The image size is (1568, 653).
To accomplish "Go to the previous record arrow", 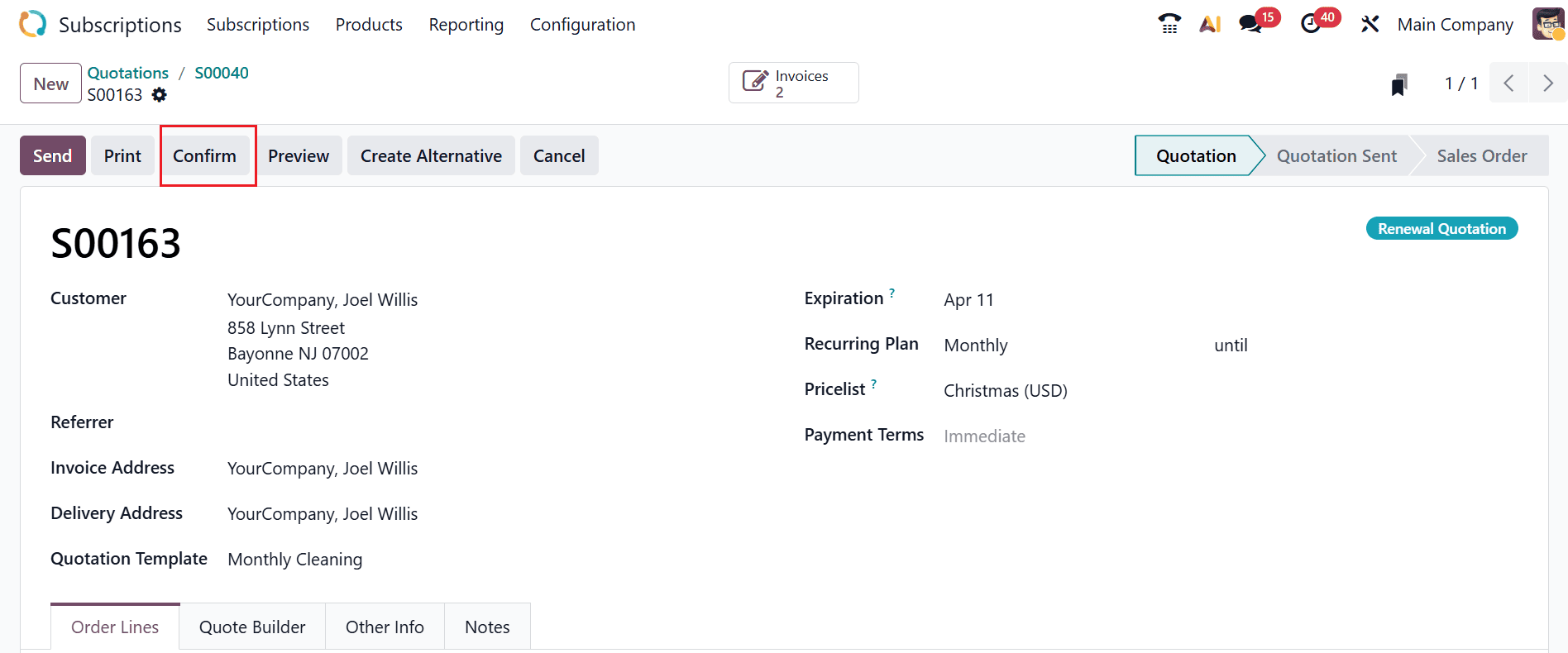I will 1508,83.
